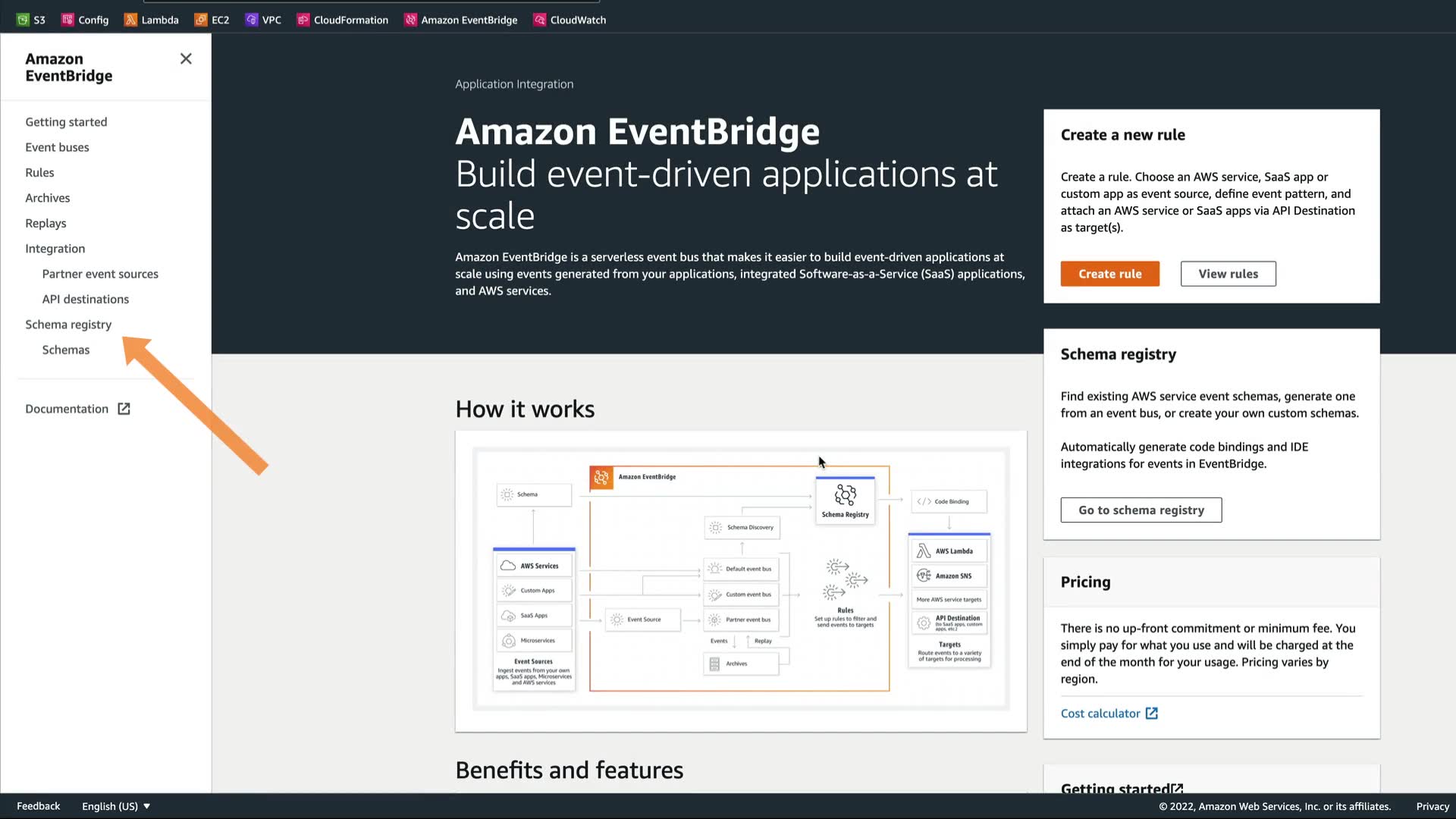Click the EC2 service icon
The image size is (1456, 819).
tap(201, 20)
